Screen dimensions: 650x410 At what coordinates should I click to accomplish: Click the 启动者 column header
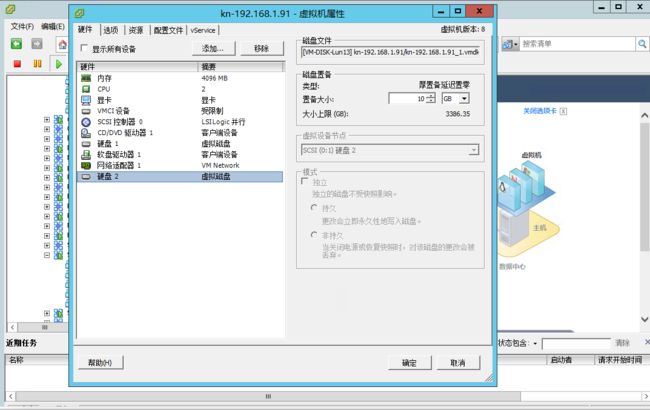[x=561, y=360]
